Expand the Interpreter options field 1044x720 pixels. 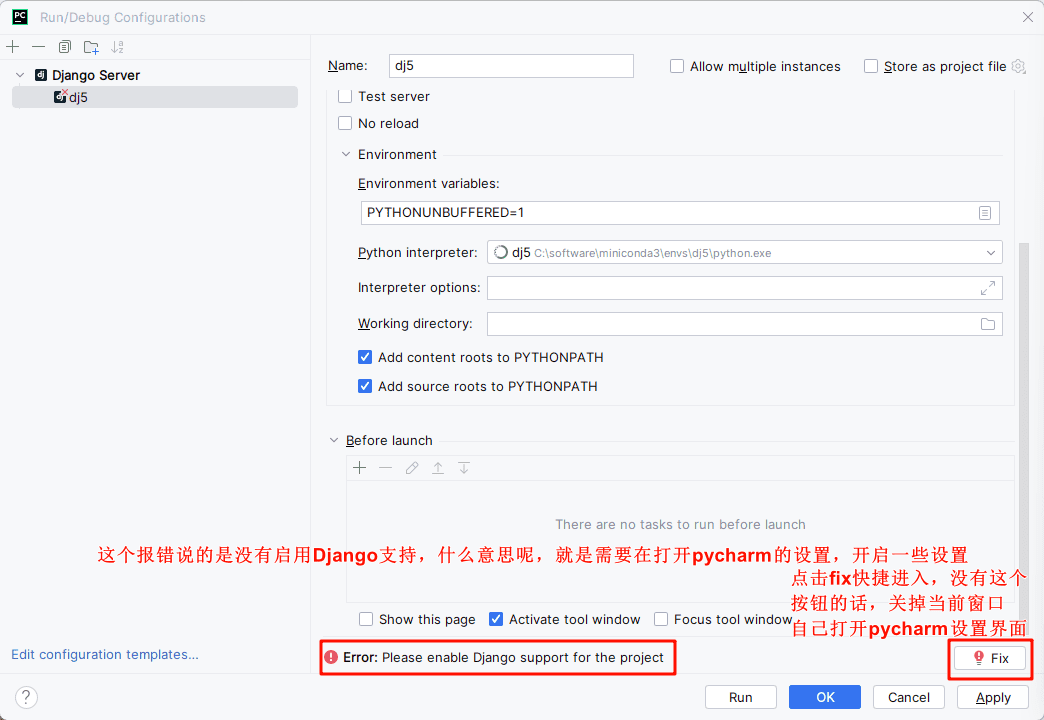987,288
